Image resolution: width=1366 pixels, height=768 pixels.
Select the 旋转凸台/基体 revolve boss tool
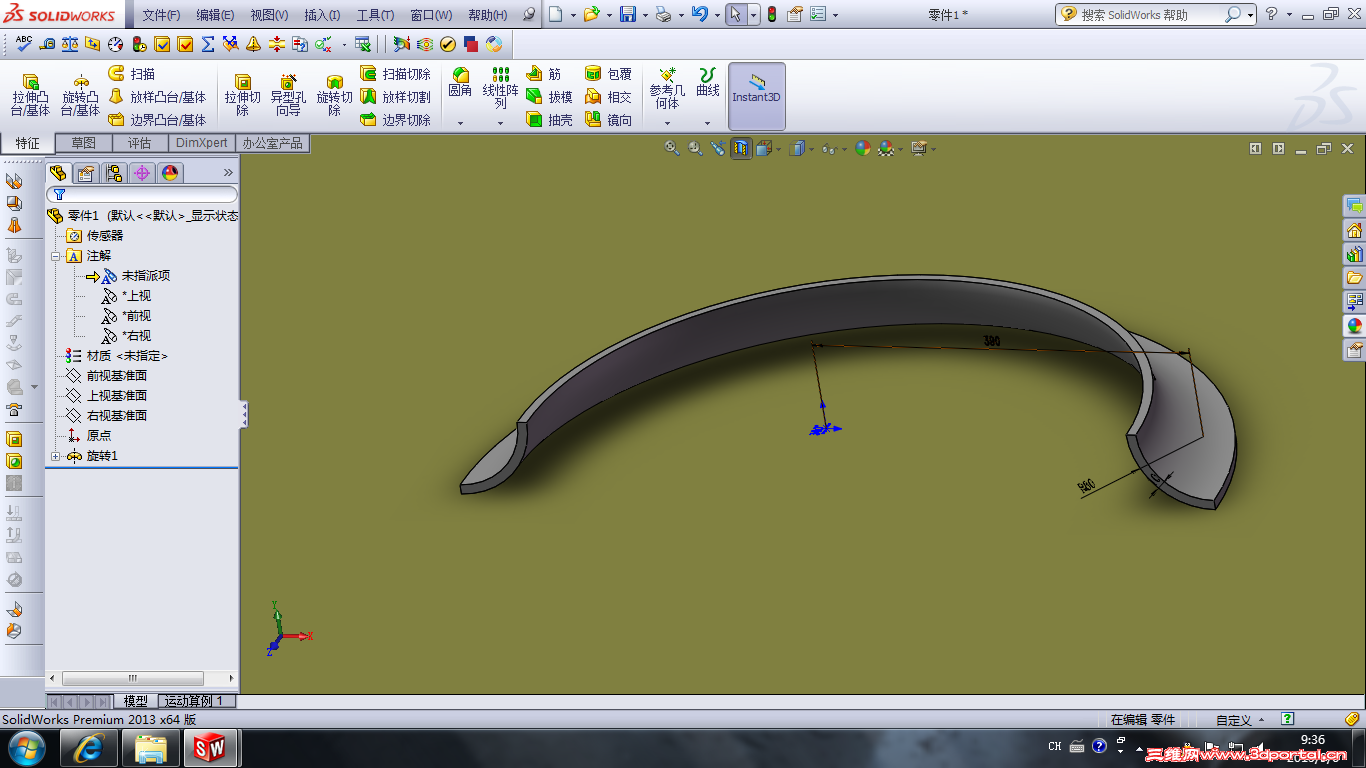tap(80, 95)
